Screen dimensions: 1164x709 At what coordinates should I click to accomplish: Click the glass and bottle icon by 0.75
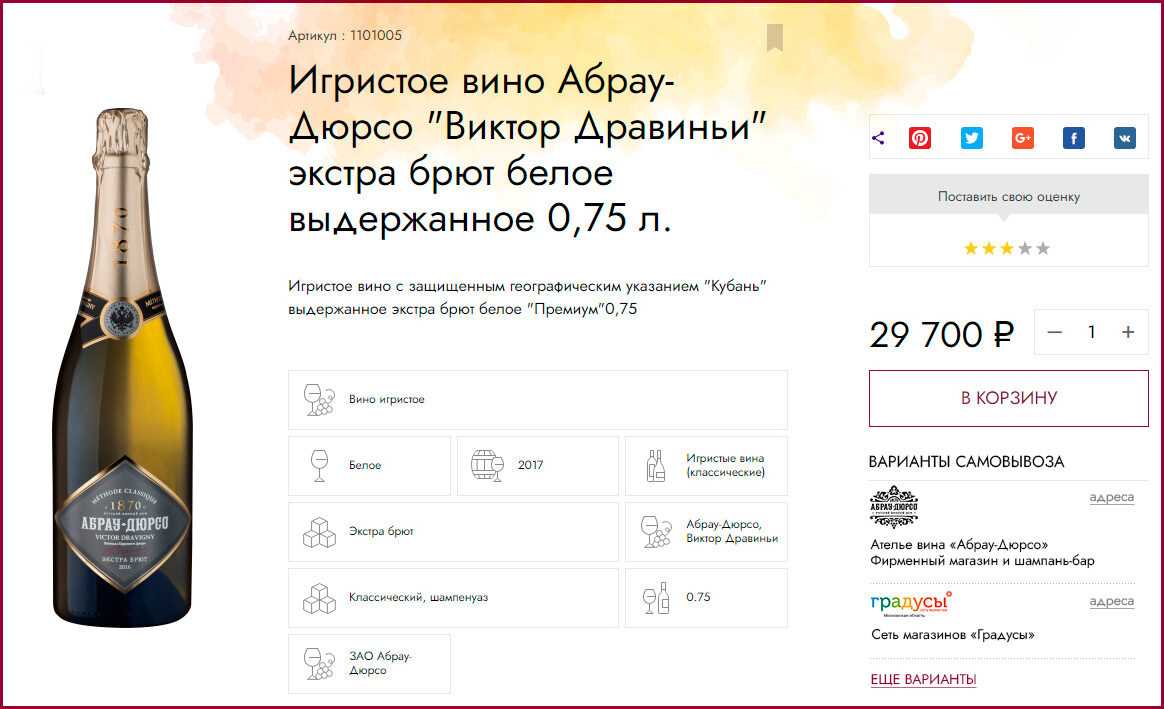(655, 598)
